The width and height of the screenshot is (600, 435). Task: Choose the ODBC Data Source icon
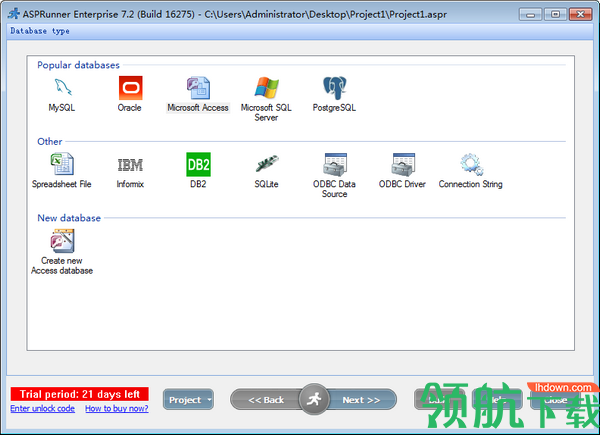[x=335, y=165]
